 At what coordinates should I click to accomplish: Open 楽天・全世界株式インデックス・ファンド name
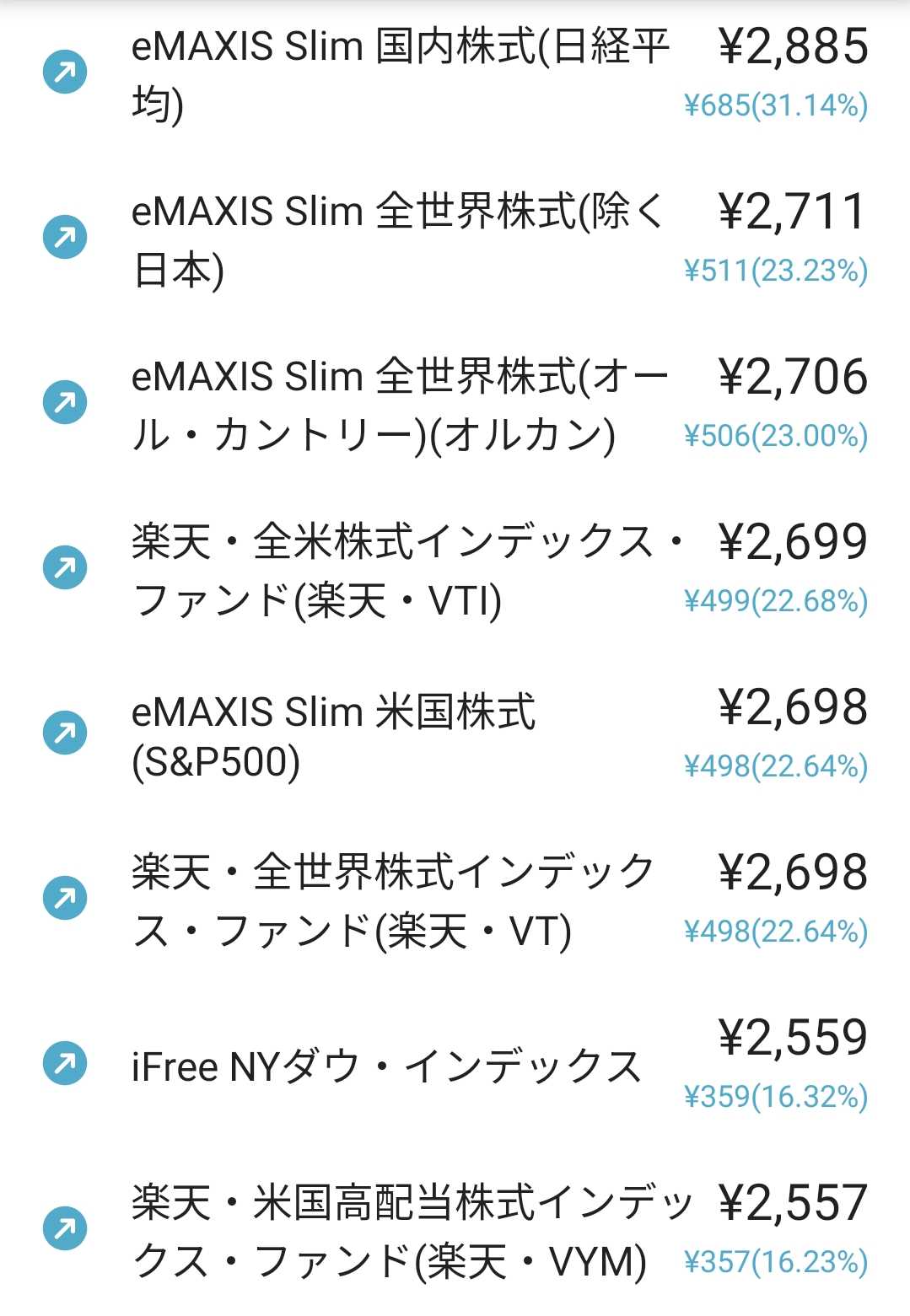pyautogui.click(x=393, y=900)
